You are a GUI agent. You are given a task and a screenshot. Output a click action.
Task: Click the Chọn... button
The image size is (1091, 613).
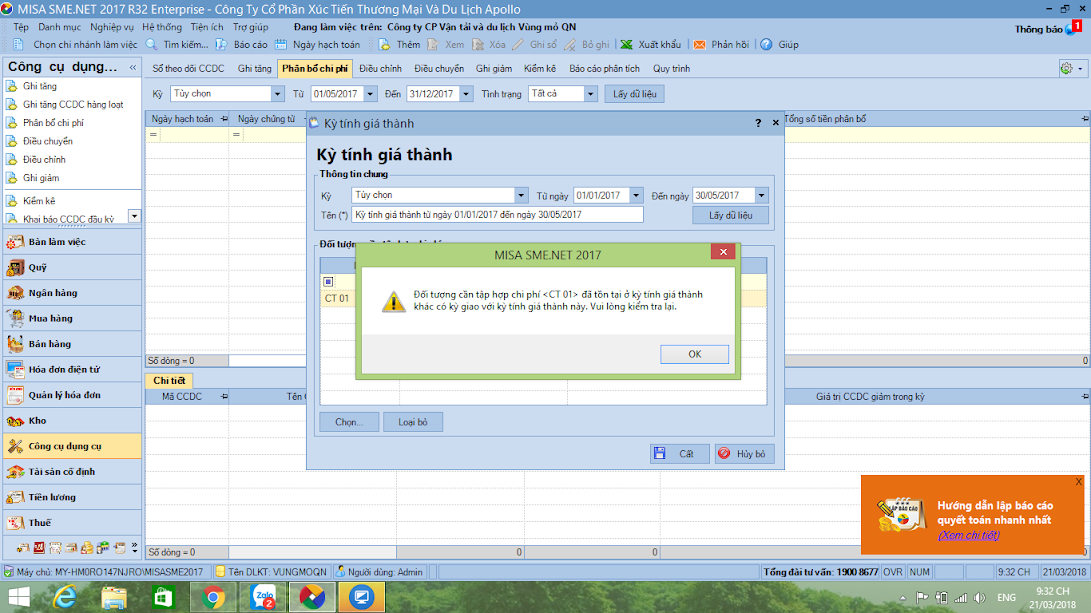(x=349, y=422)
